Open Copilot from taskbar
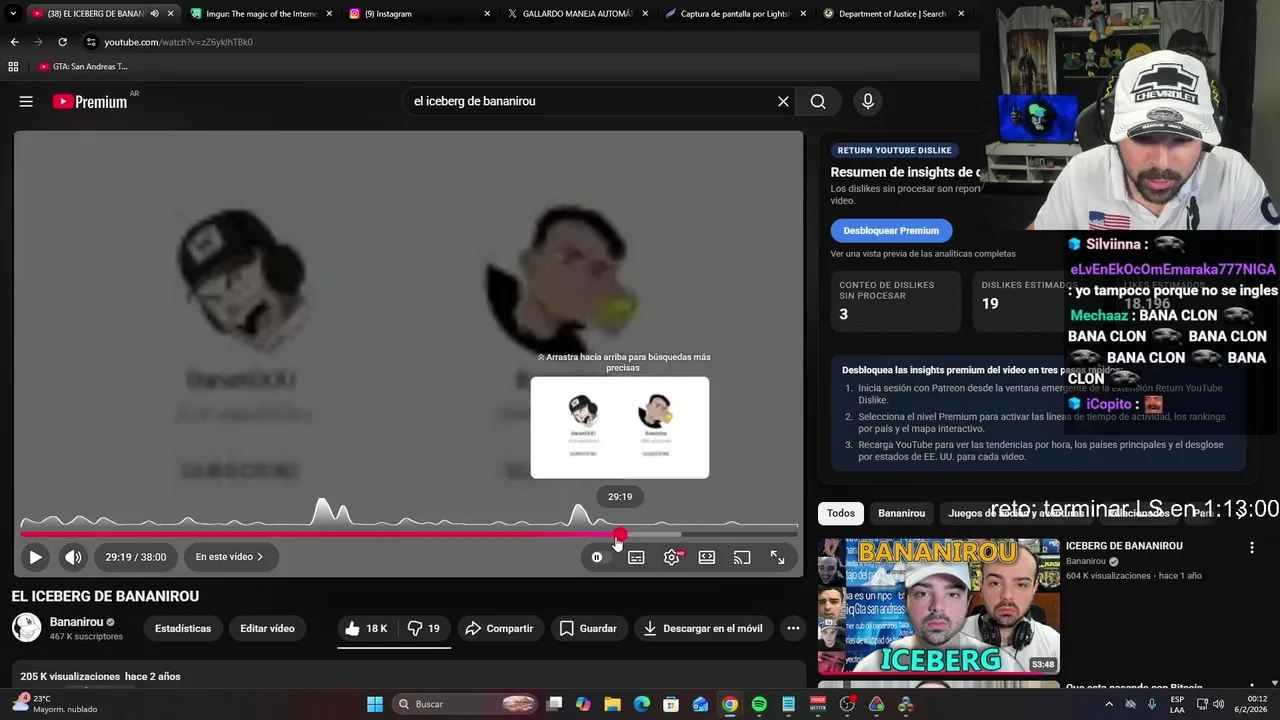1280x720 pixels. 583,704
